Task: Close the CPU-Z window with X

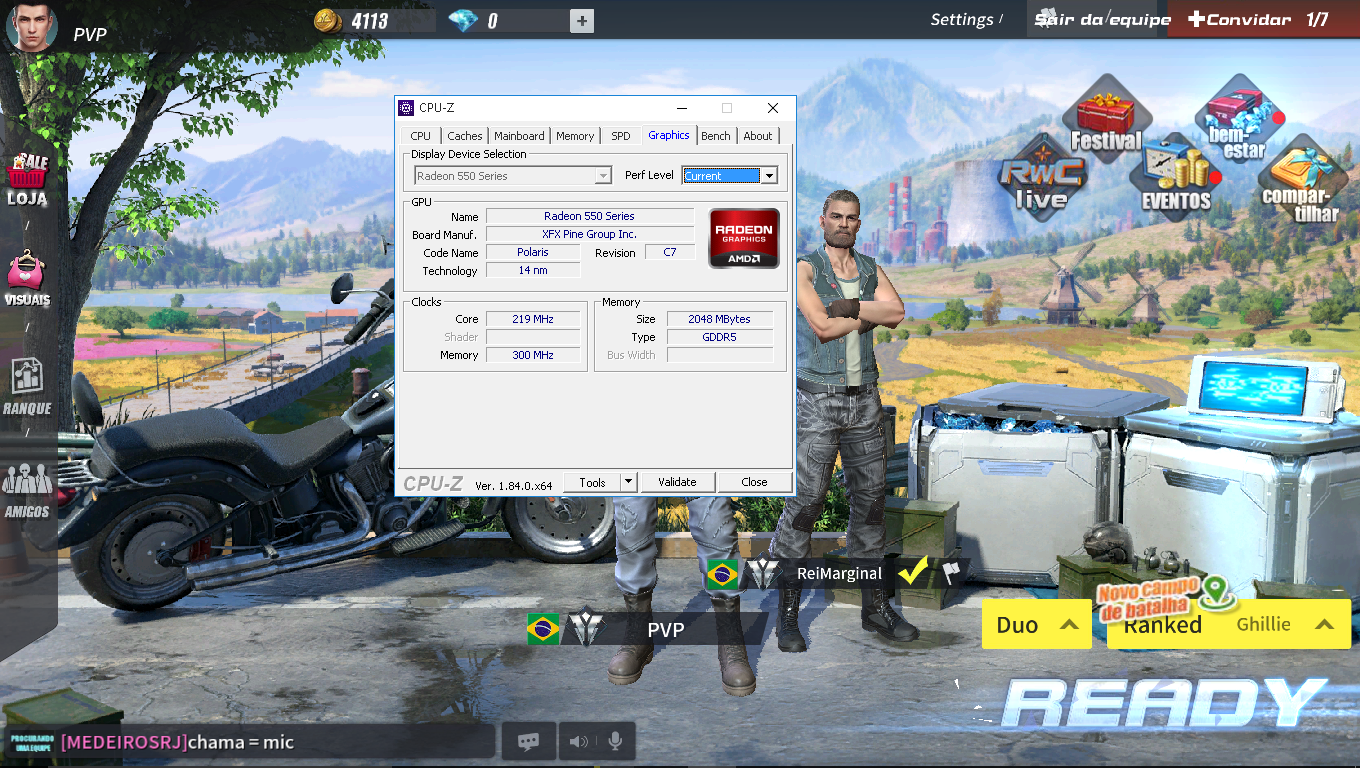Action: coord(773,108)
